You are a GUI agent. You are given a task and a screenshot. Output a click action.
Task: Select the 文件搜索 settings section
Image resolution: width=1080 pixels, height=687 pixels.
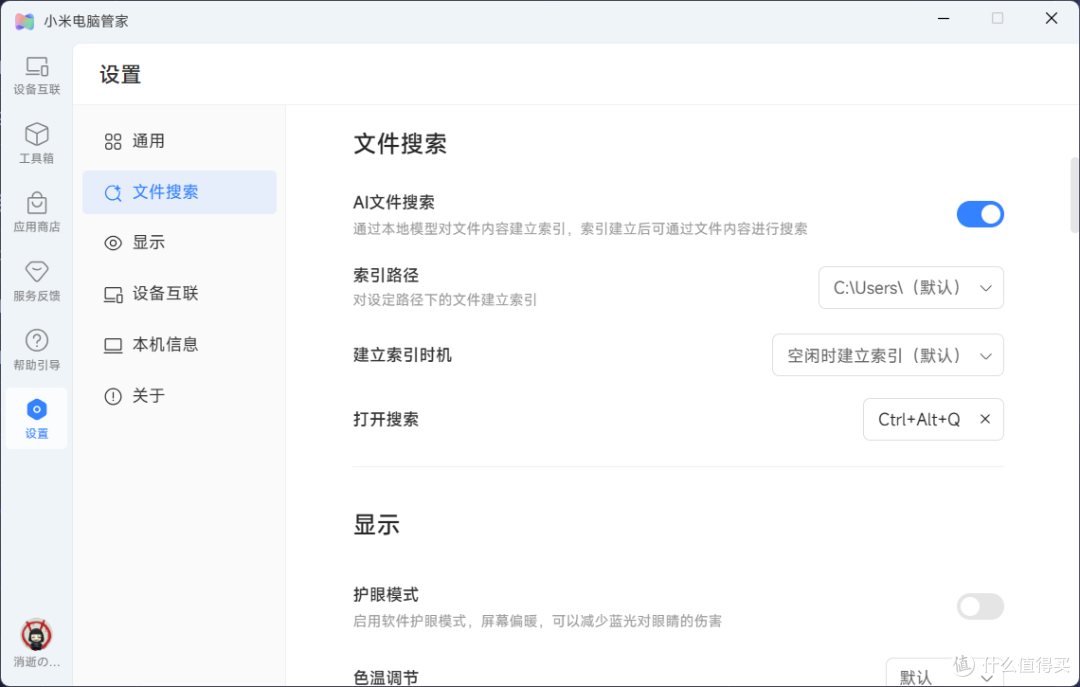pos(179,192)
